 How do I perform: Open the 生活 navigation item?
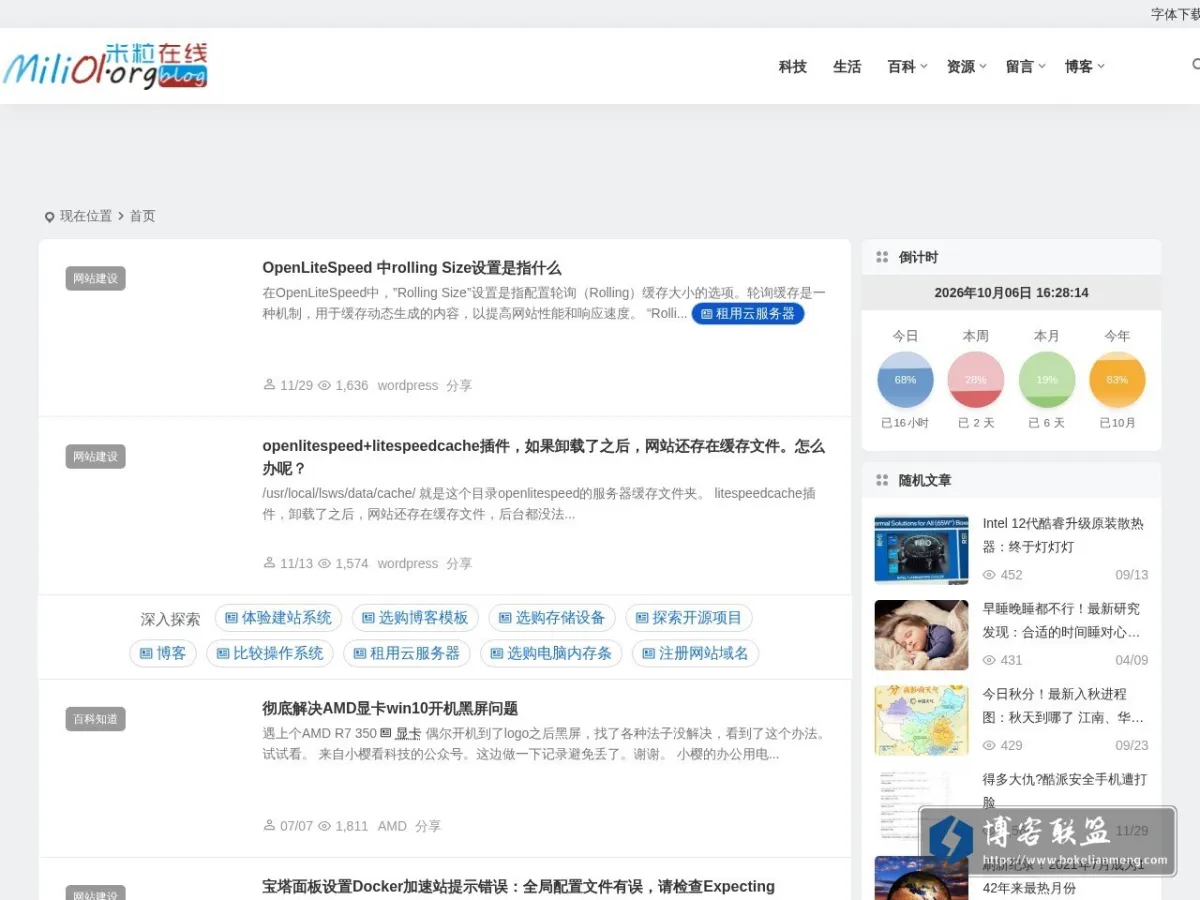[x=847, y=66]
